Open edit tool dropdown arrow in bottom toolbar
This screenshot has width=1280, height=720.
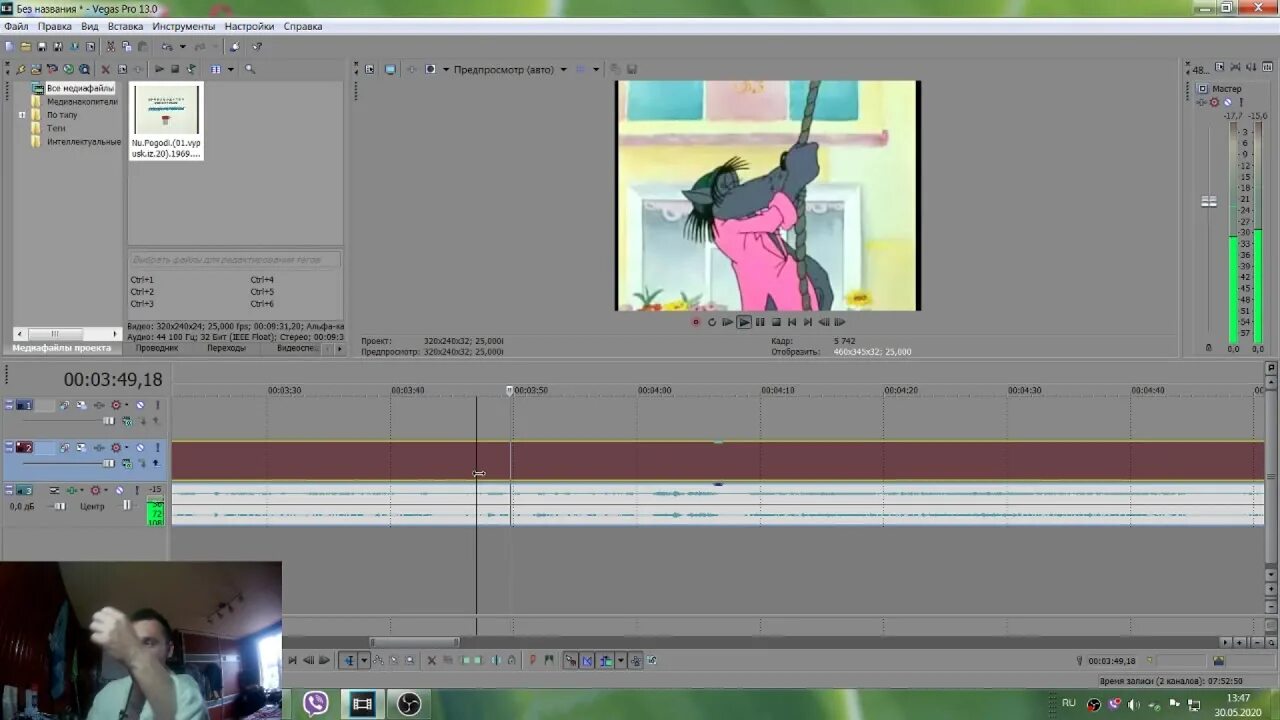coord(364,660)
